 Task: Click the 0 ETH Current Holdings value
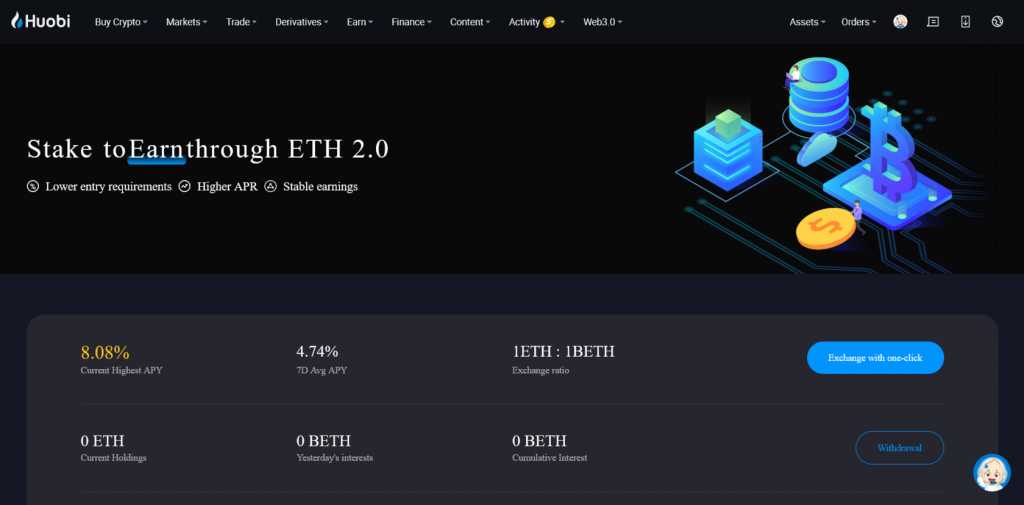[102, 440]
